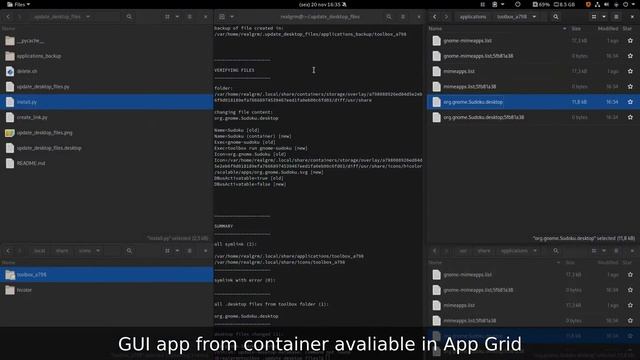640x360 pixels.
Task: Select mimeapps.list file in toolbox_a798 window
Action: pos(533,71)
